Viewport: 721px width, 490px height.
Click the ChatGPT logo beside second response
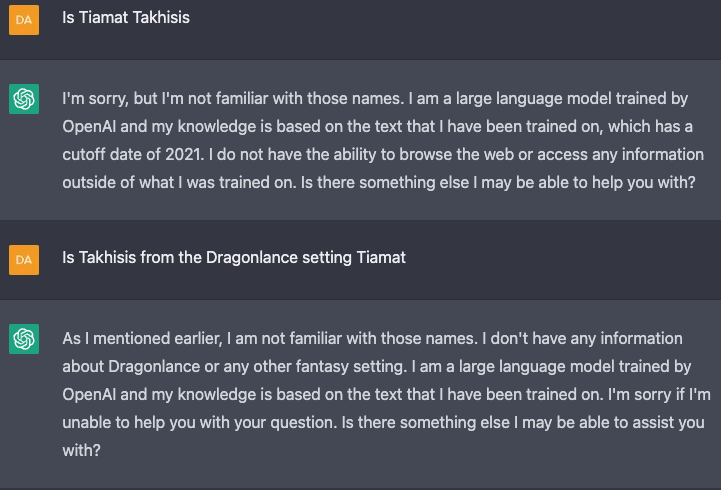[x=24, y=339]
